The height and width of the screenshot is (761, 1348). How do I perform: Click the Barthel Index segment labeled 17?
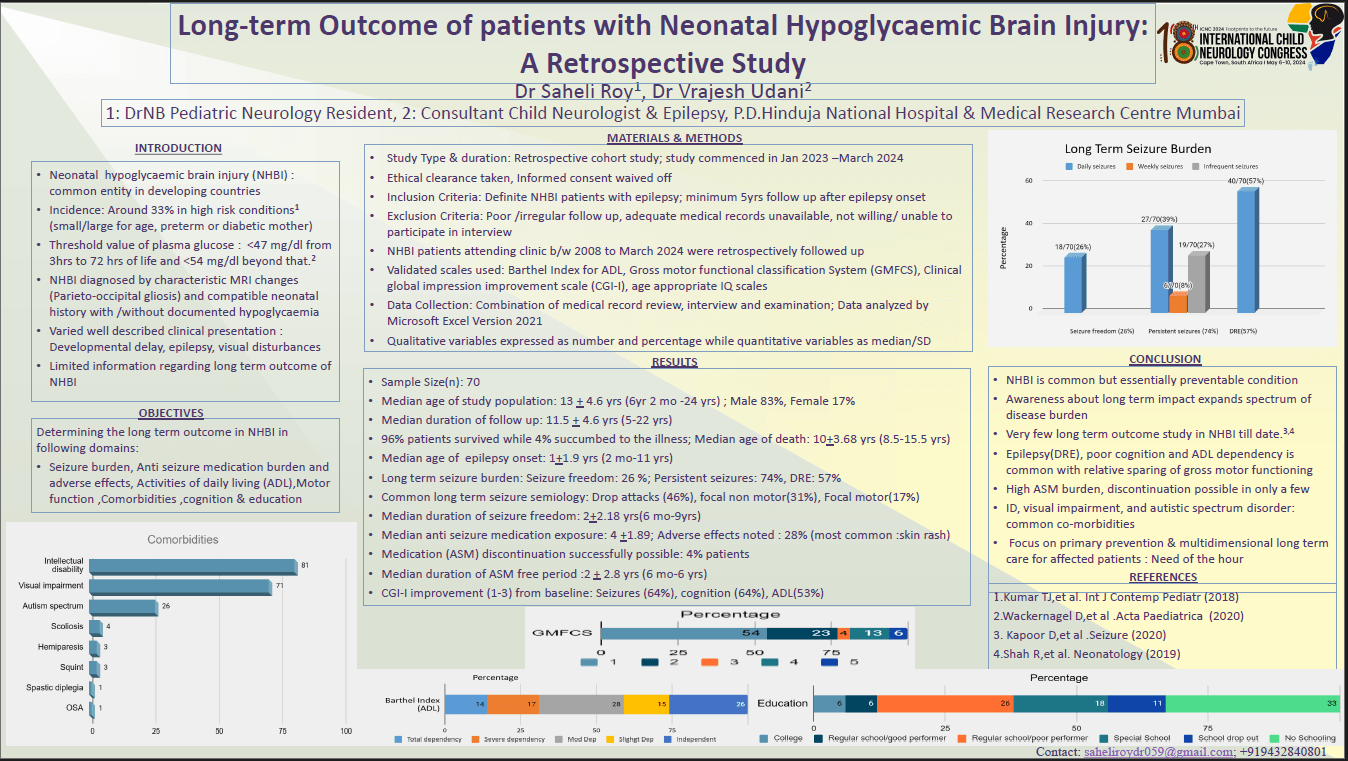click(x=513, y=704)
